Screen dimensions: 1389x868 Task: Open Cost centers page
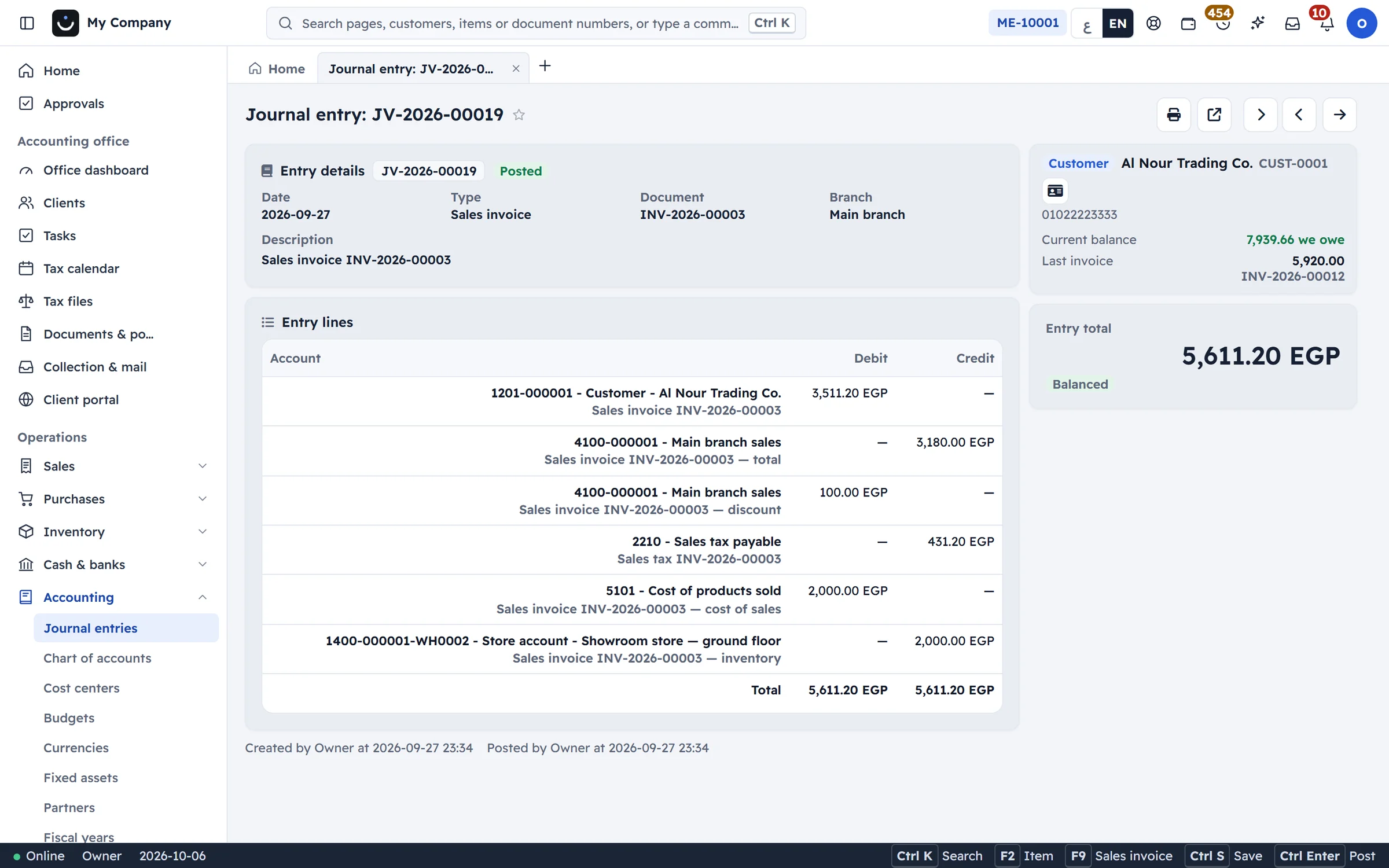(x=82, y=688)
